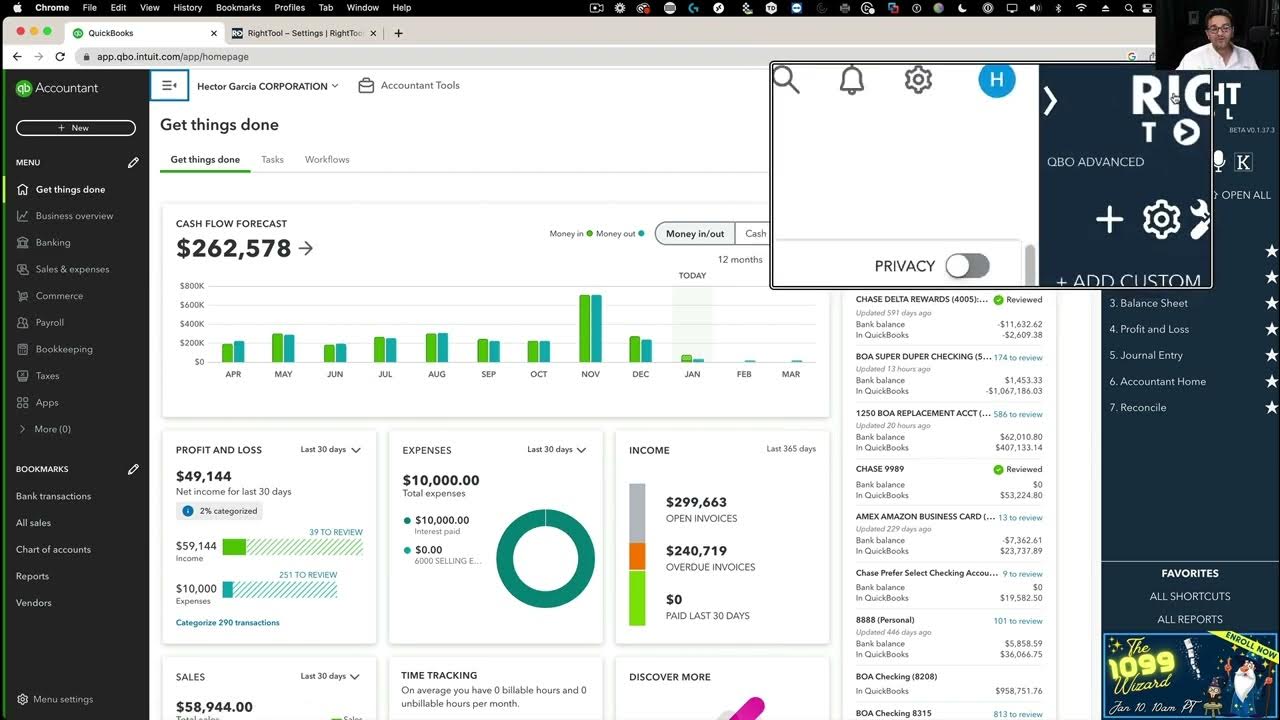The image size is (1280, 720).
Task: Expand More (0) in the sidebar
Action: (45, 429)
